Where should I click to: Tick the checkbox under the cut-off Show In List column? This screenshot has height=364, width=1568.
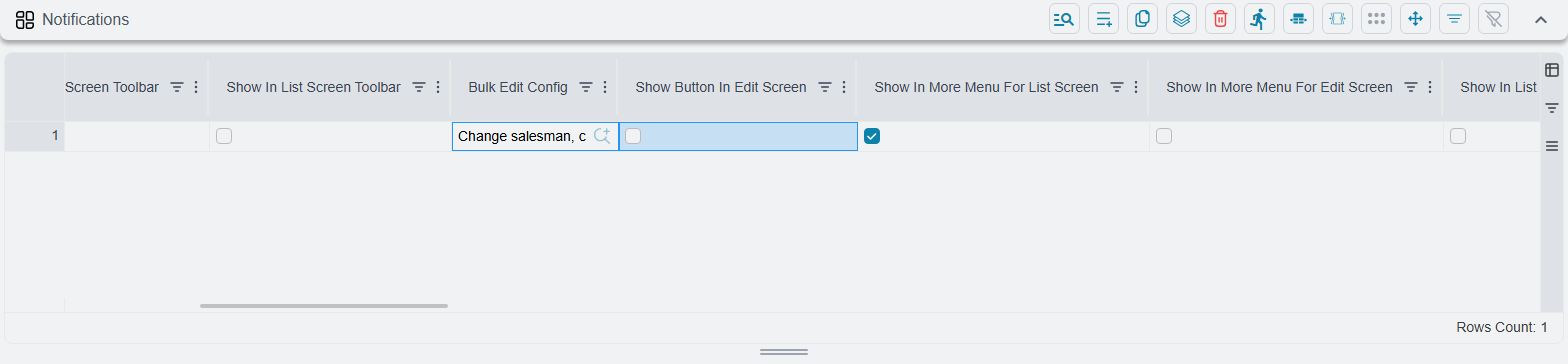tap(1458, 137)
